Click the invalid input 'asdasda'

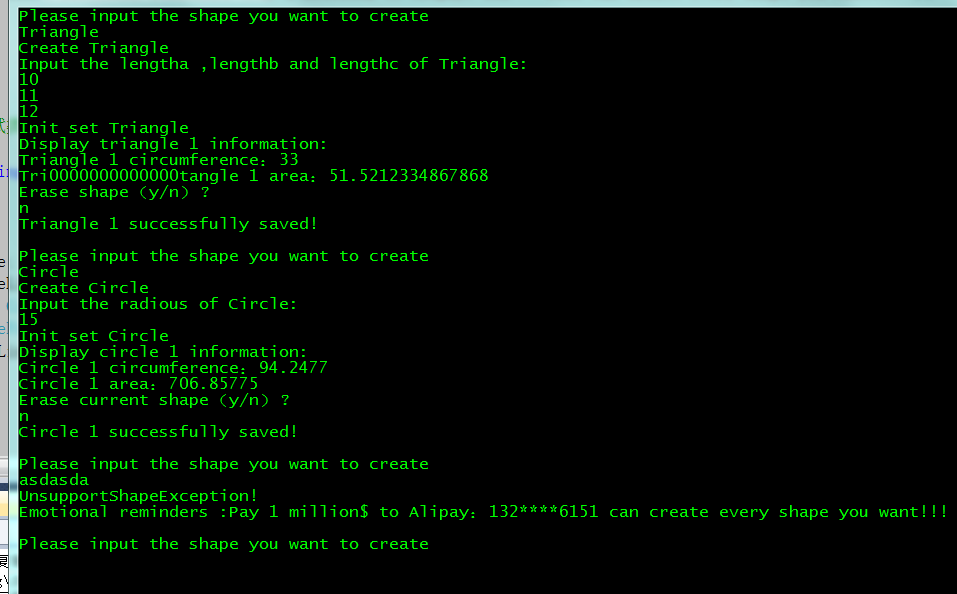click(54, 480)
